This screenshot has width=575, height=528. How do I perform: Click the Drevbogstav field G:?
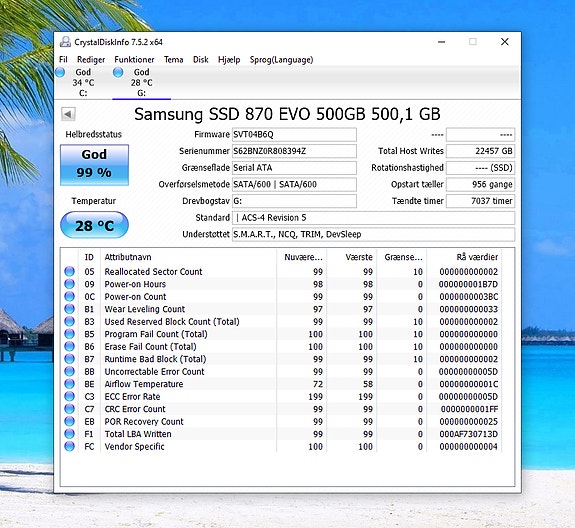(294, 201)
